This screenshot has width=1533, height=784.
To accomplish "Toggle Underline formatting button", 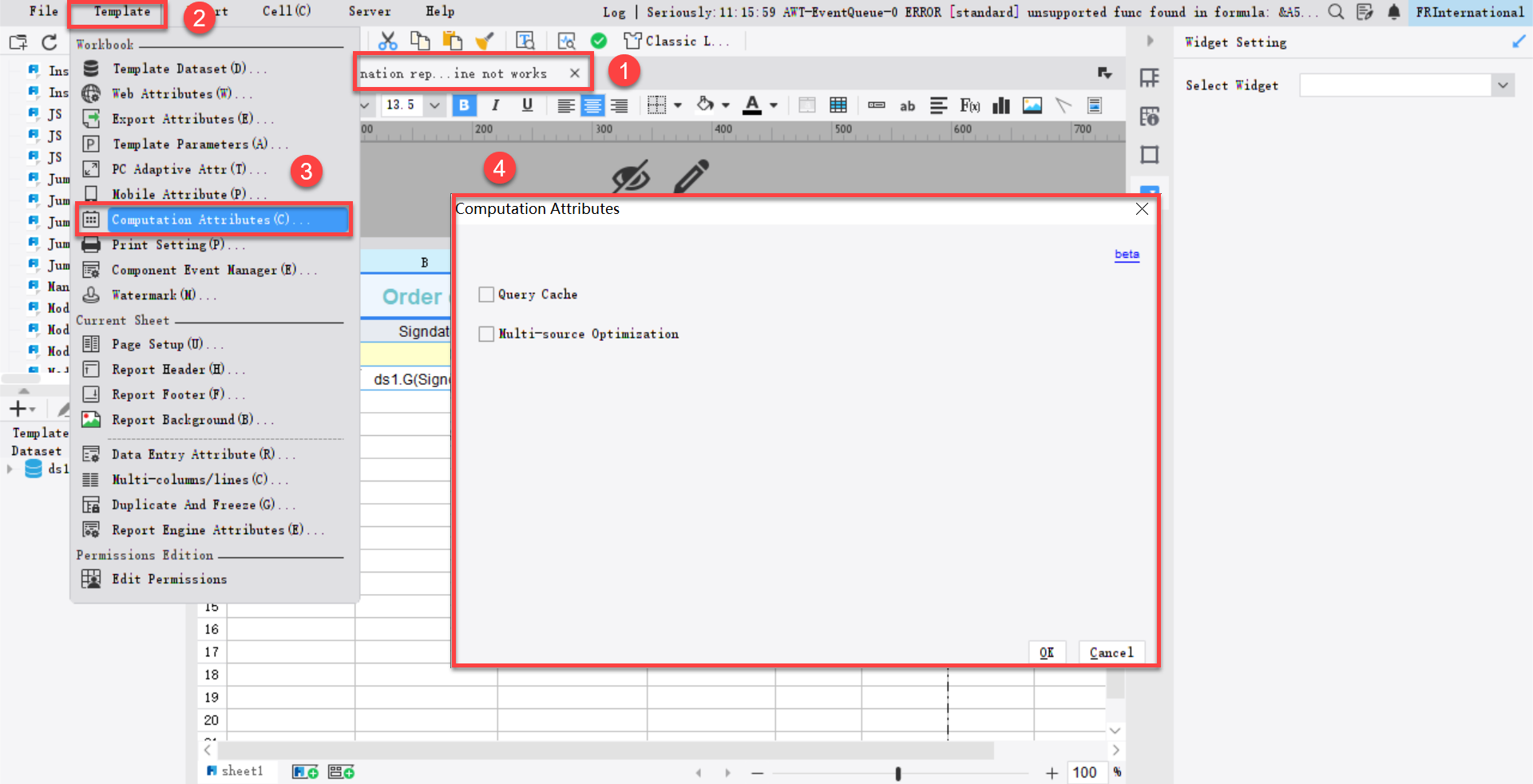I will point(527,105).
